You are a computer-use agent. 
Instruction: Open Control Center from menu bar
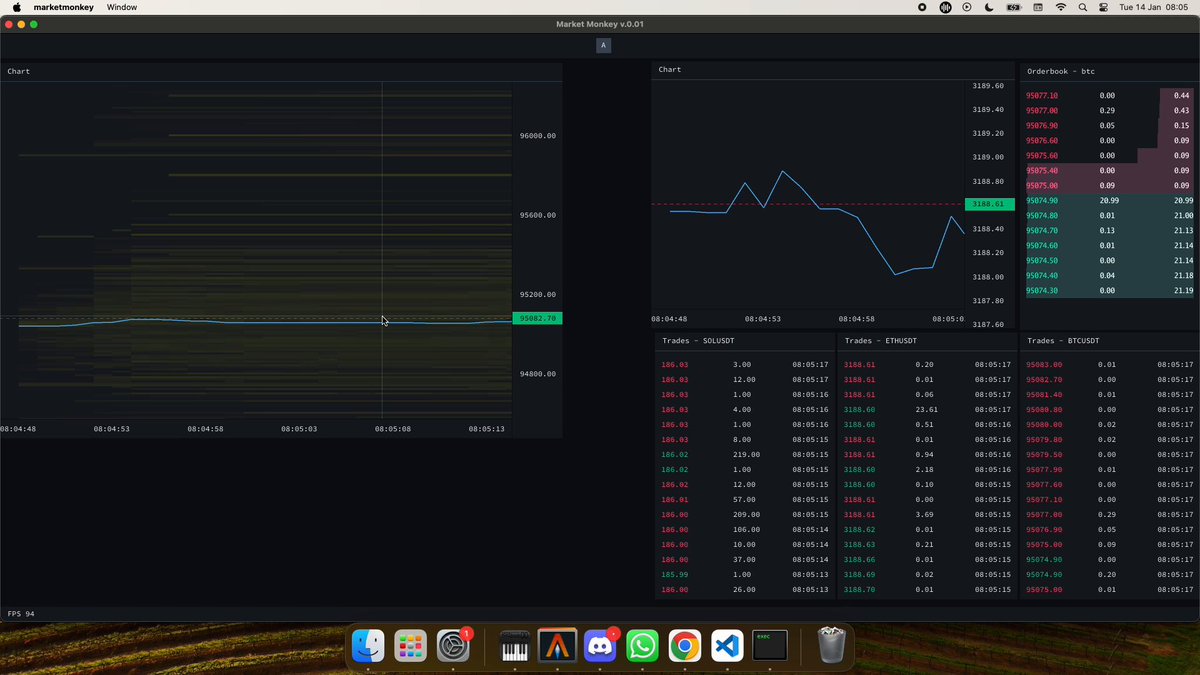(1104, 7)
